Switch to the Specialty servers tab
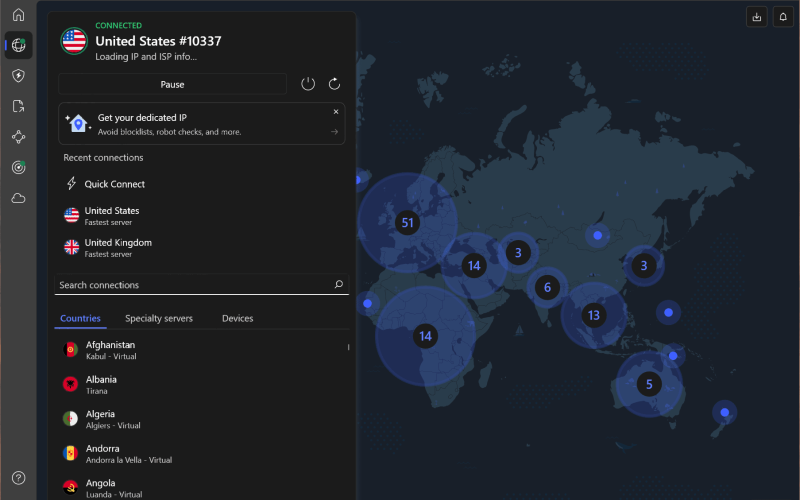 [158, 319]
